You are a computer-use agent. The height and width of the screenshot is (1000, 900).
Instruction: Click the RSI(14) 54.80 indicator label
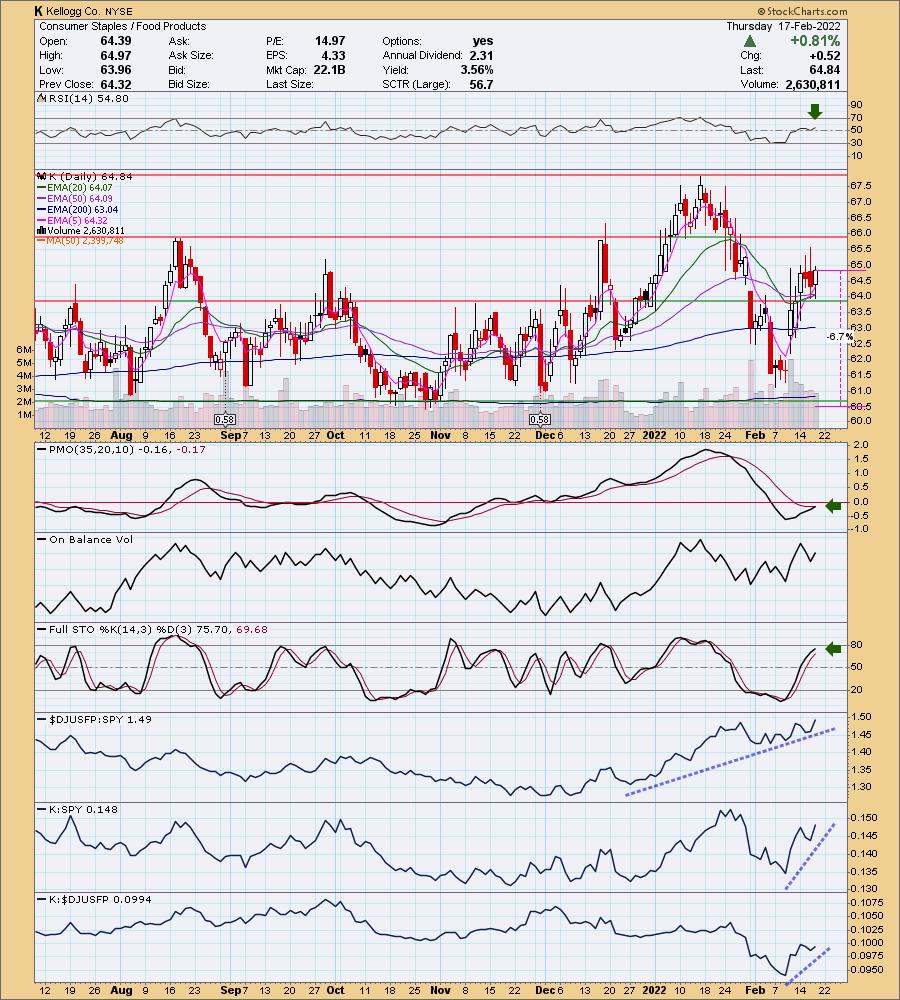point(87,98)
